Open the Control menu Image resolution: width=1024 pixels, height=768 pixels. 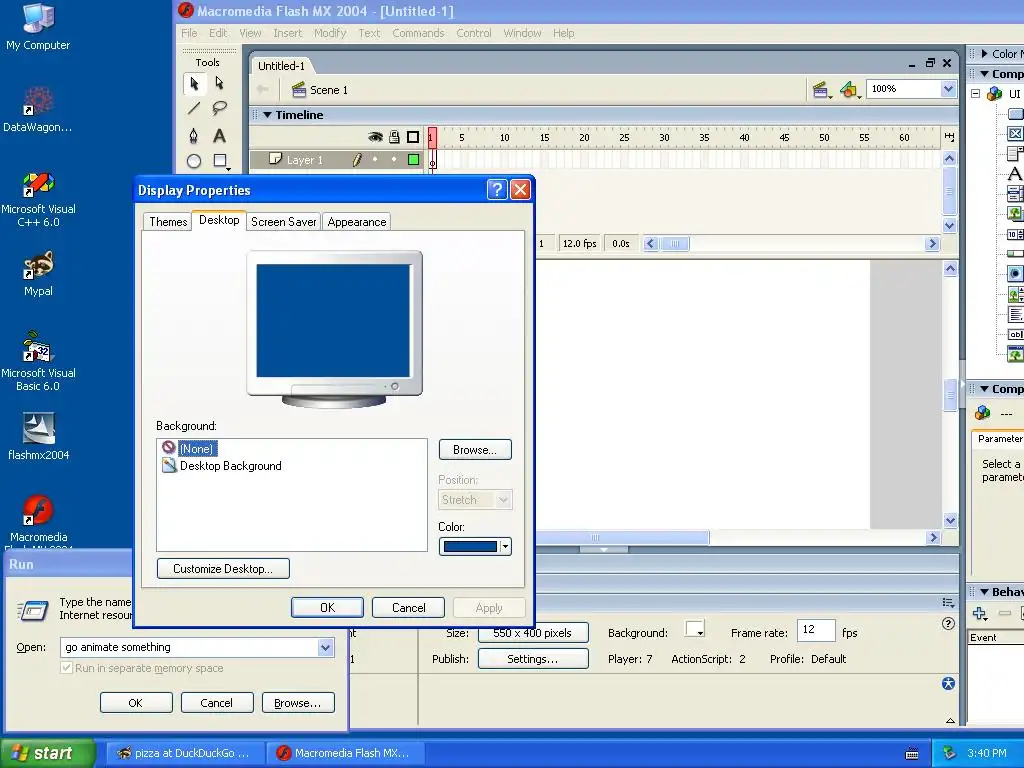point(473,33)
